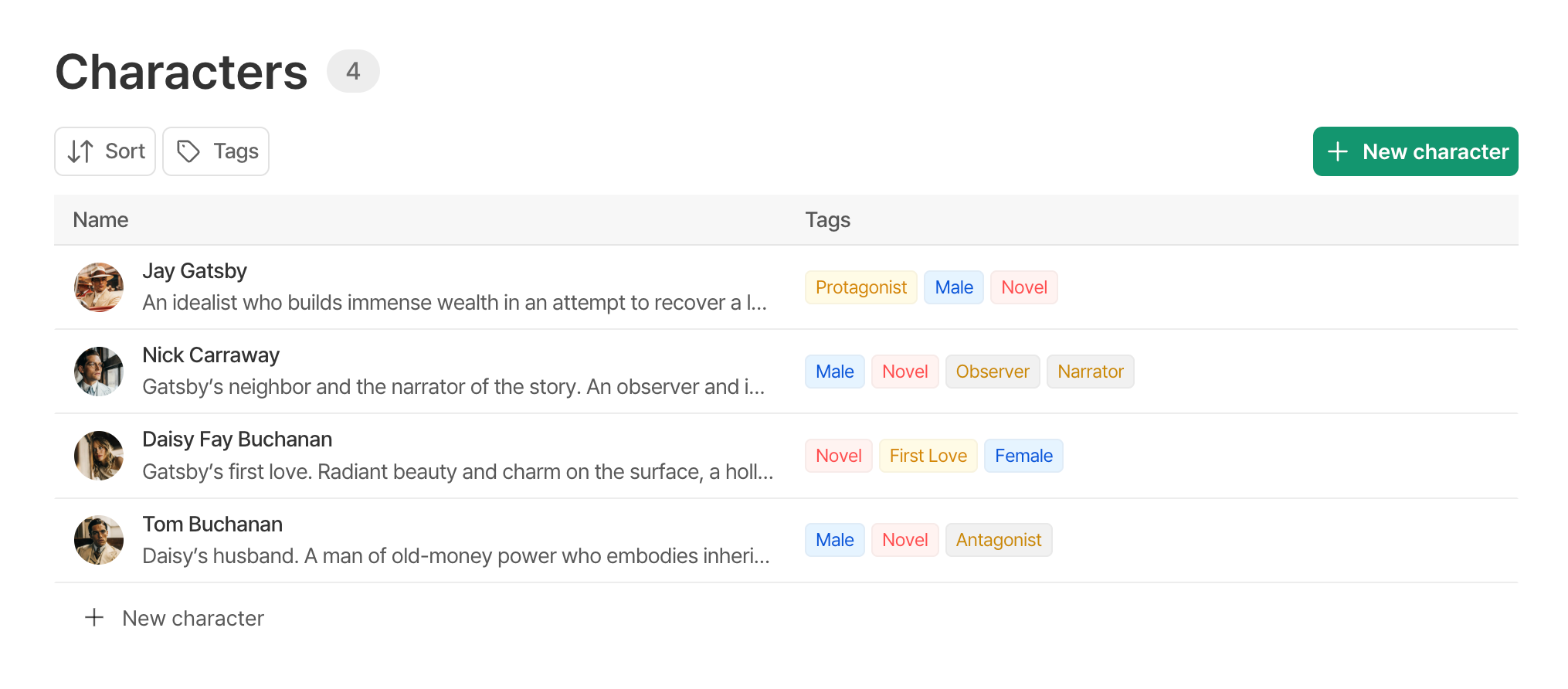This screenshot has width=1568, height=689.
Task: Create a new character with green button
Action: coord(1415,151)
